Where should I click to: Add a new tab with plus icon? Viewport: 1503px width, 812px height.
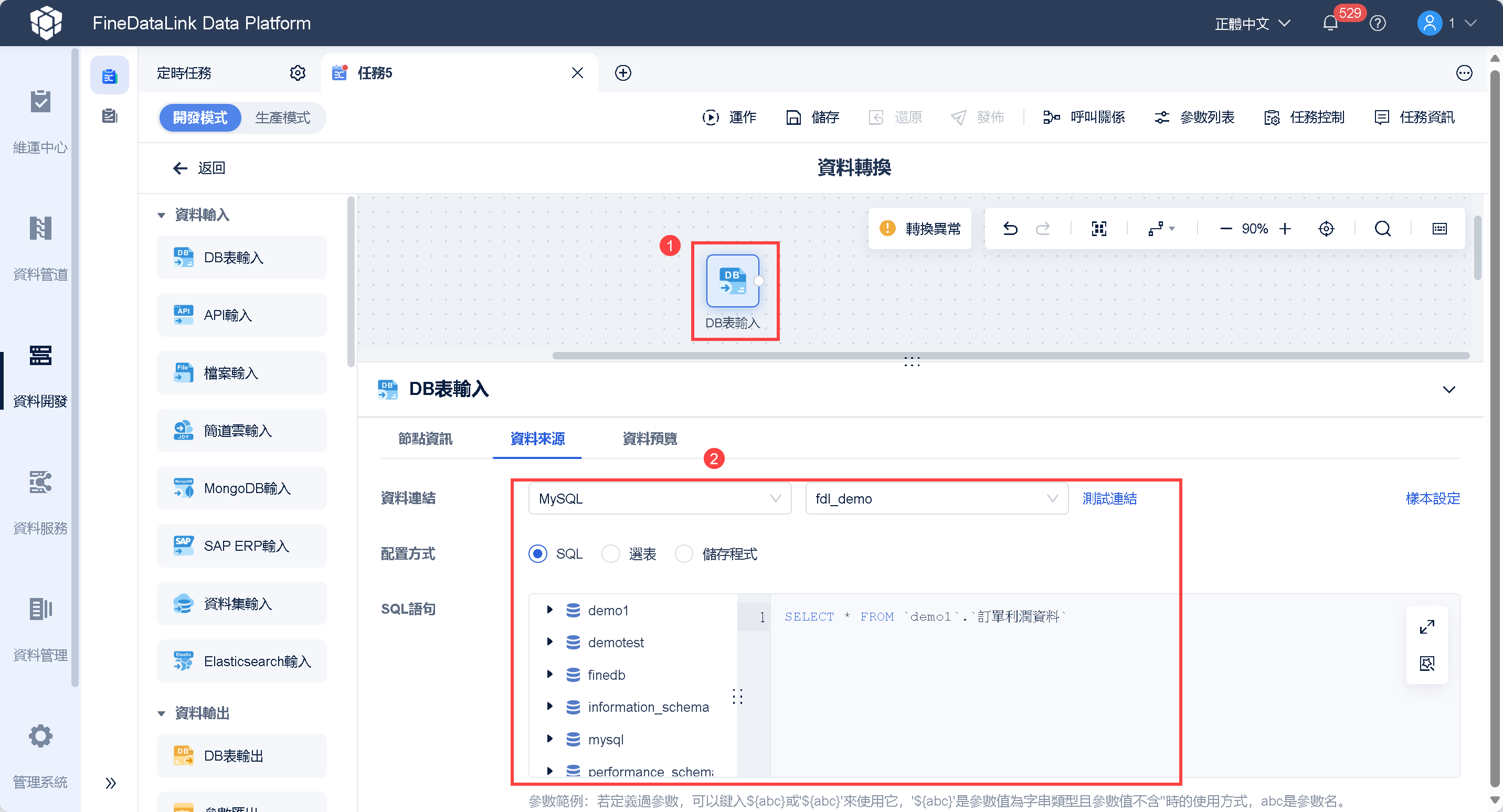(622, 73)
